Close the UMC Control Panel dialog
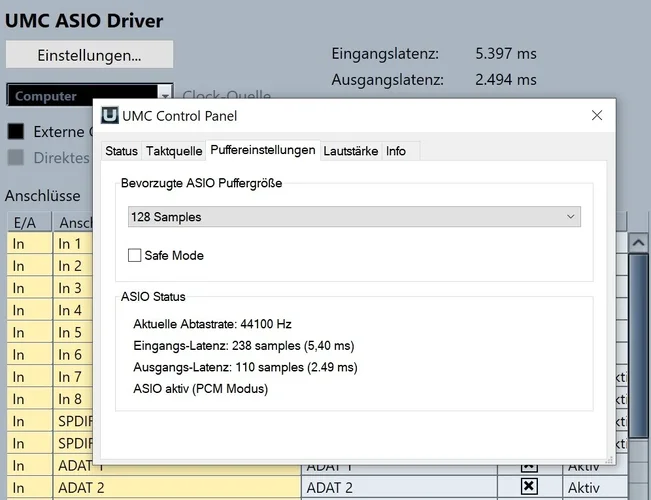Screen dimensions: 651x500 click(x=597, y=115)
